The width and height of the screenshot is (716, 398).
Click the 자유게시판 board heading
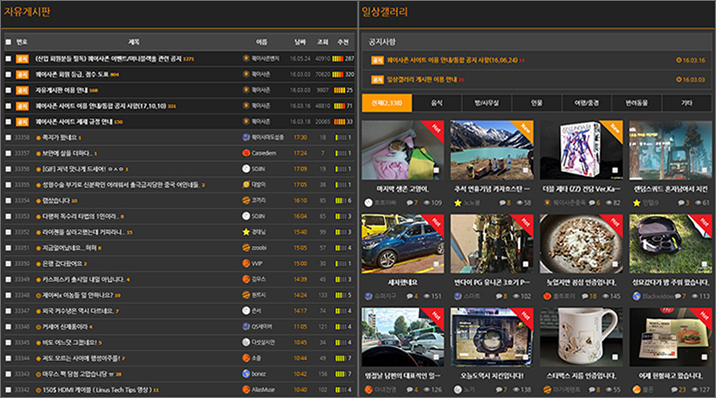(27, 12)
